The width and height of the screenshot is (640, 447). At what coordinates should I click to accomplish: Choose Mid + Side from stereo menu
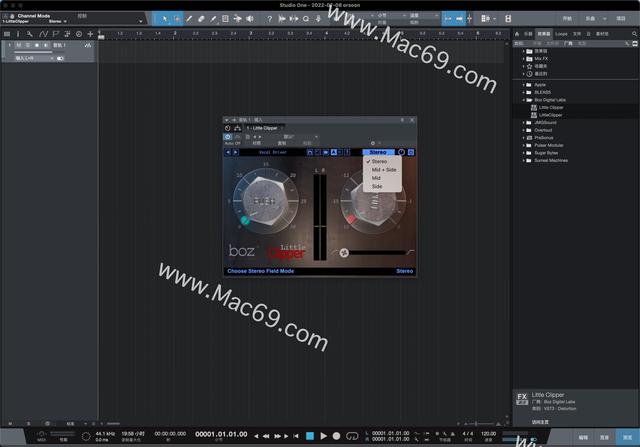[384, 170]
